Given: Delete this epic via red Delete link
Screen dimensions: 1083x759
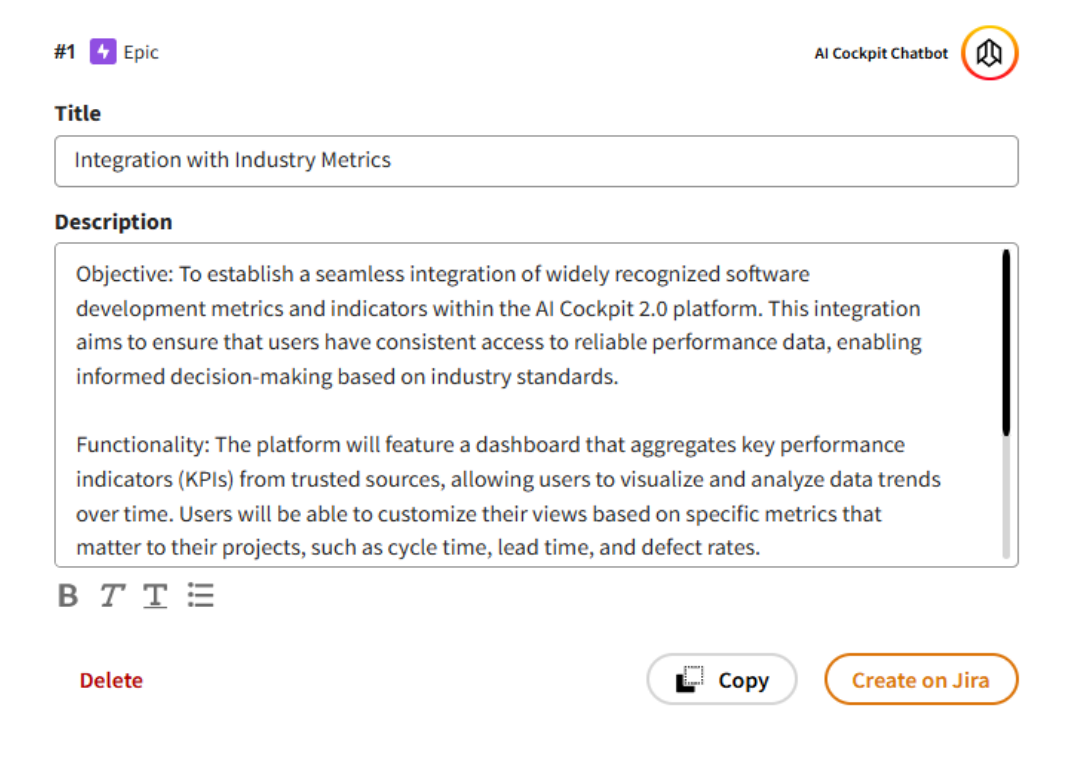Looking at the screenshot, I should coord(111,680).
